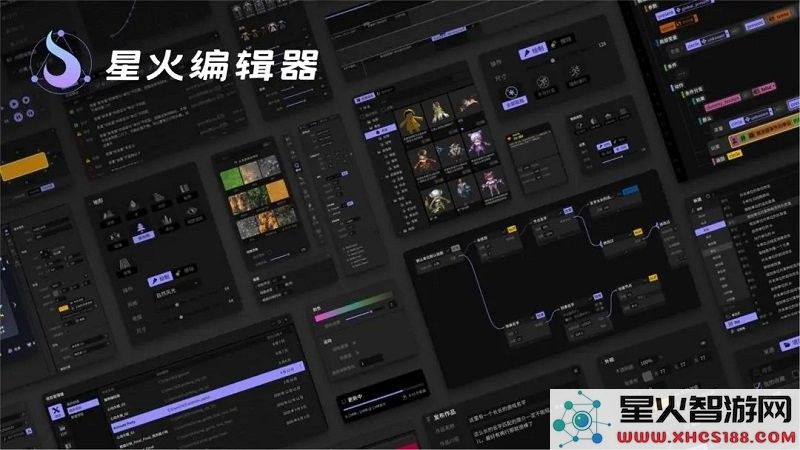Click the play button circle at far left

coord(14,104)
